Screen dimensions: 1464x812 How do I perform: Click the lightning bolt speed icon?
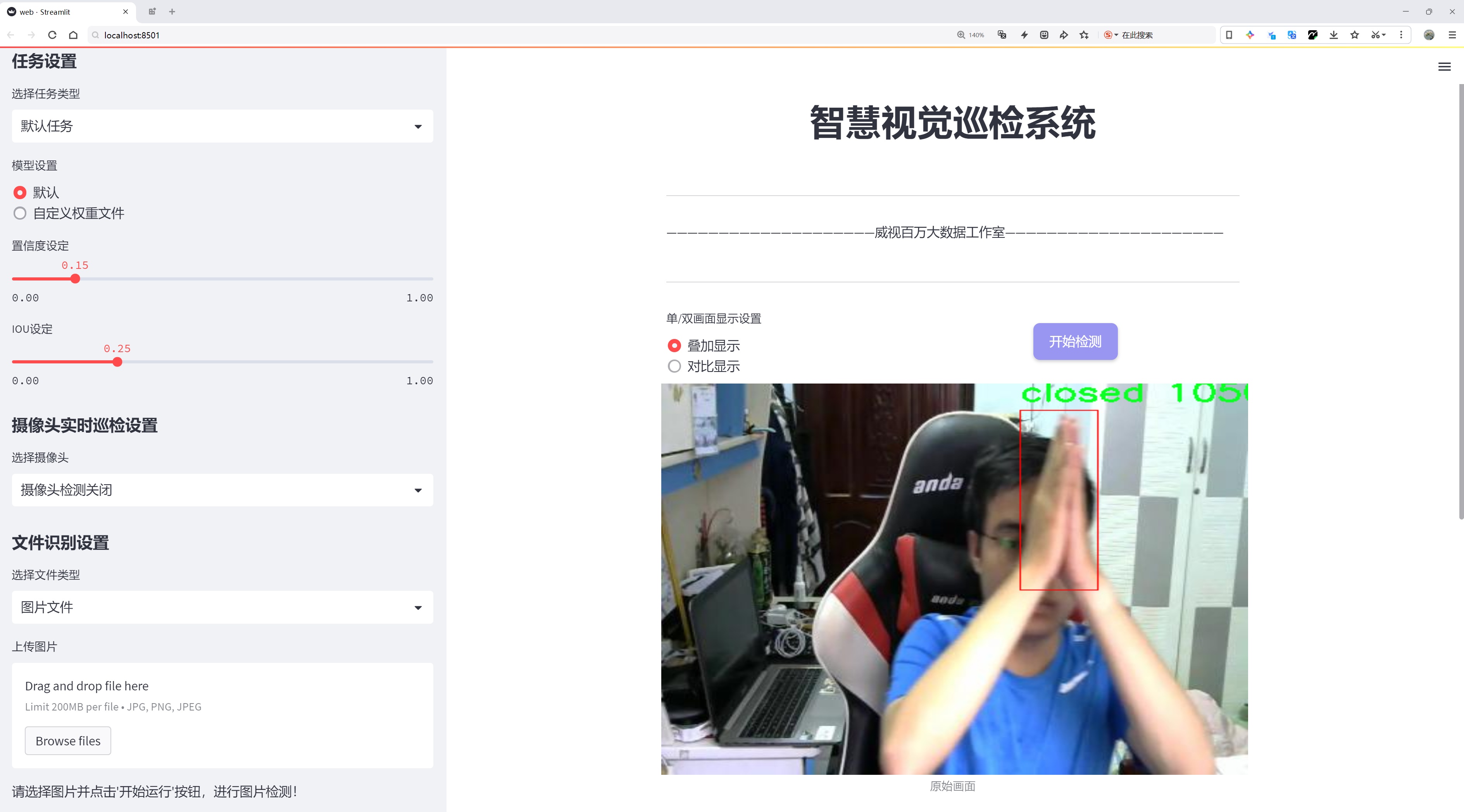1024,35
